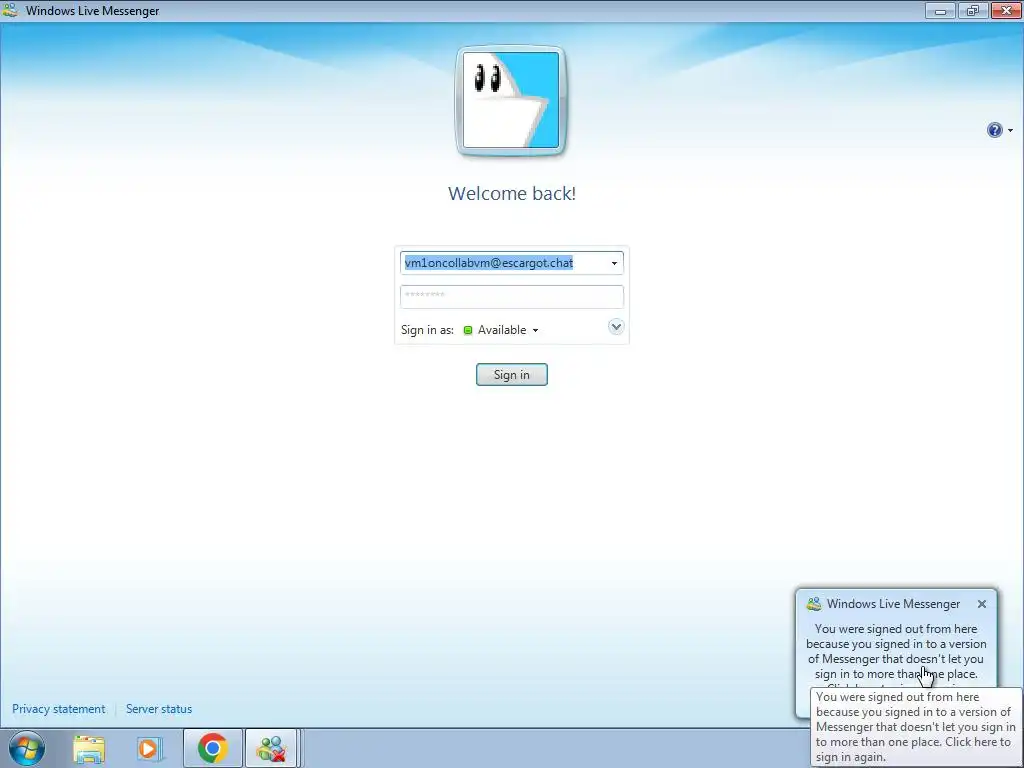
Task: Close the Windows Live Messenger window
Action: pyautogui.click(x=1006, y=10)
